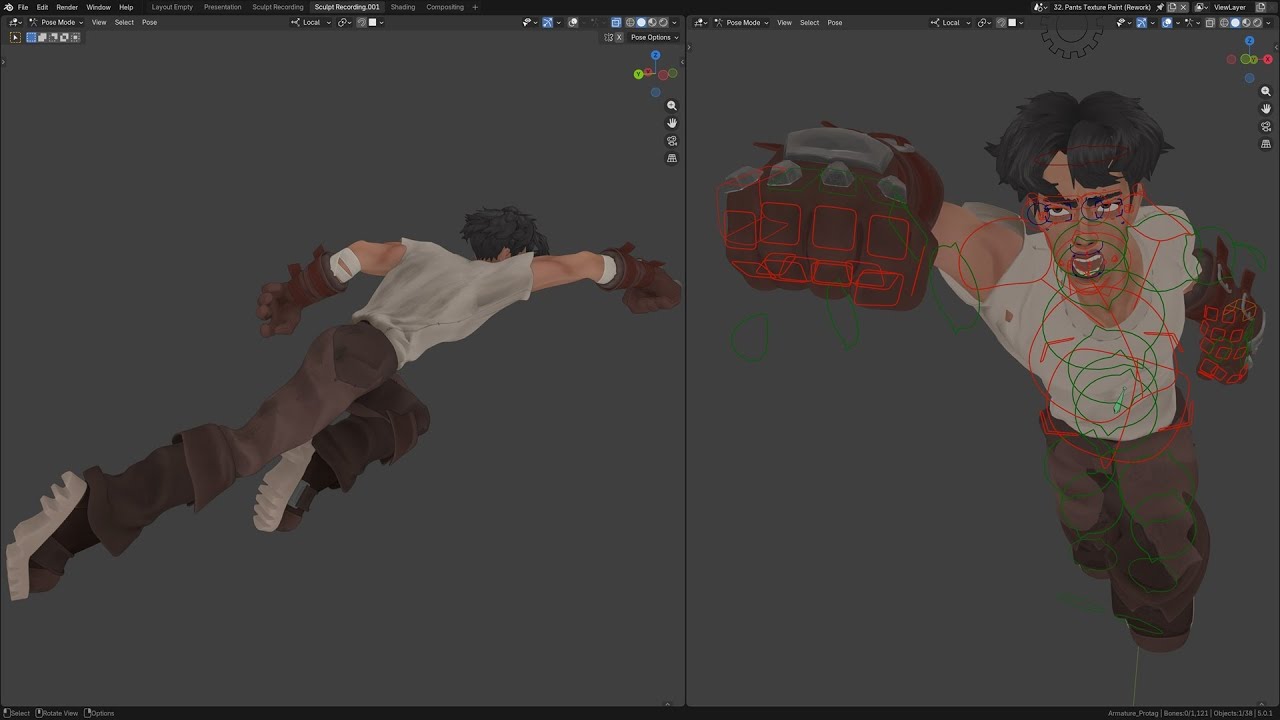This screenshot has height=720, width=1280.
Task: Switch to Sculpt Recording workspace tab
Action: point(278,7)
